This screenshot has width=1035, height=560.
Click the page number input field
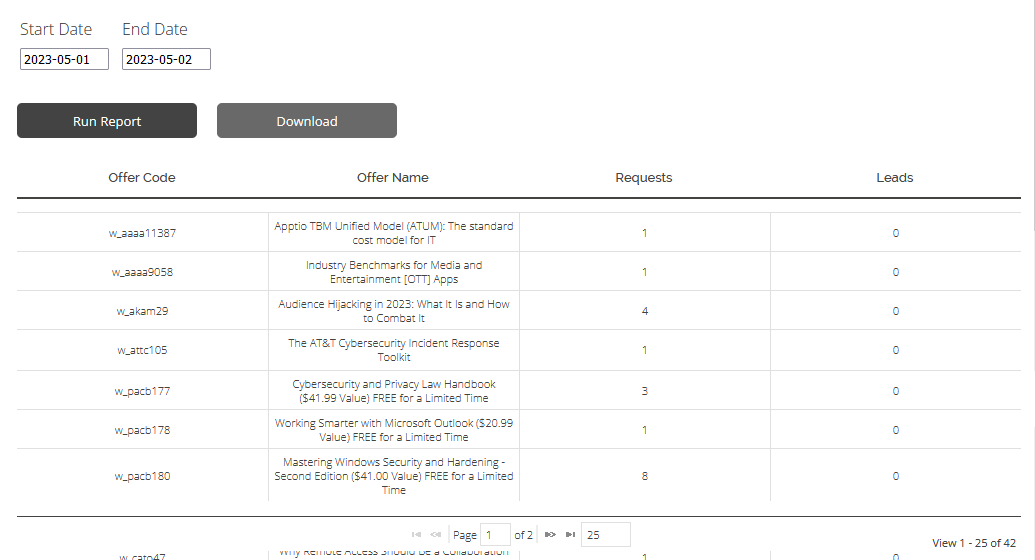tap(495, 534)
